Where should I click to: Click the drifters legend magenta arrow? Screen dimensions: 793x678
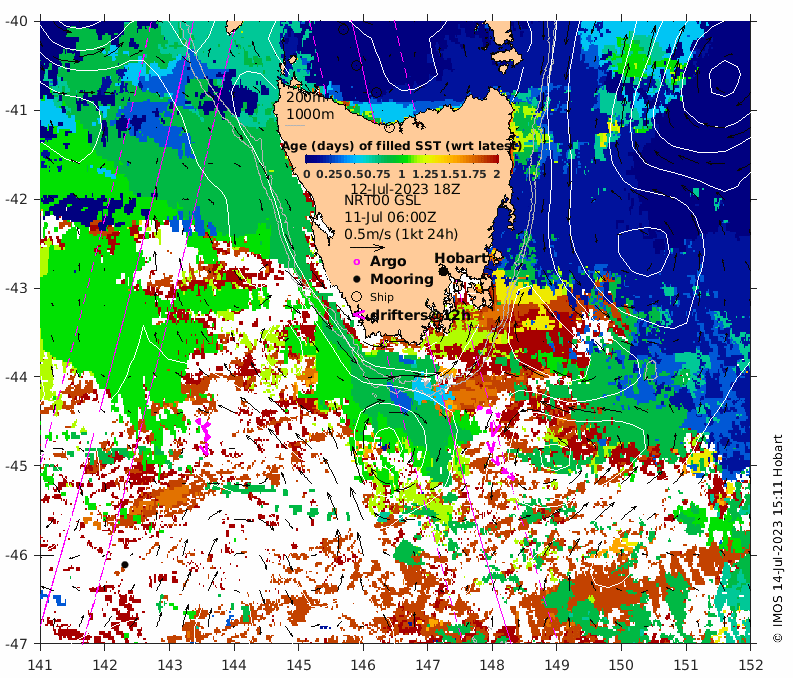pyautogui.click(x=359, y=314)
